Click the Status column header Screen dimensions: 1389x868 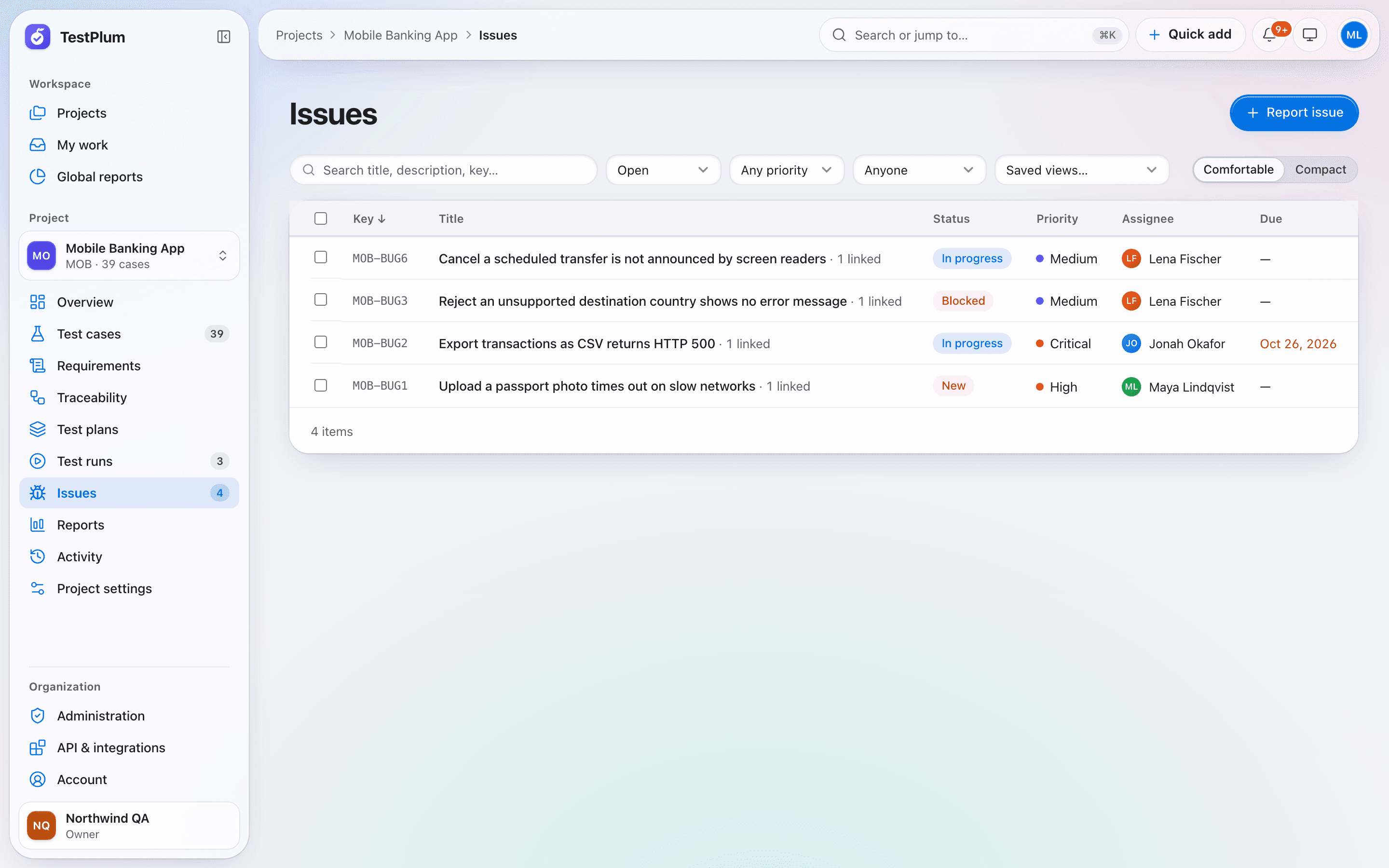click(951, 219)
